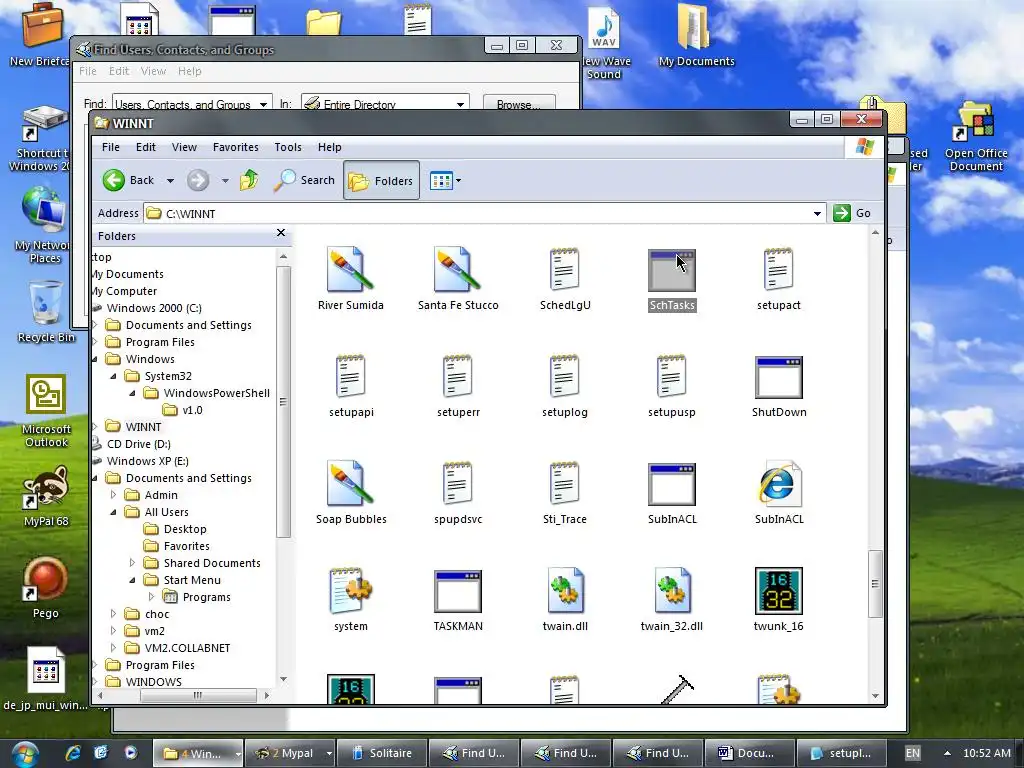Select the Sti_Trace file icon
This screenshot has width=1024, height=768.
[x=565, y=484]
